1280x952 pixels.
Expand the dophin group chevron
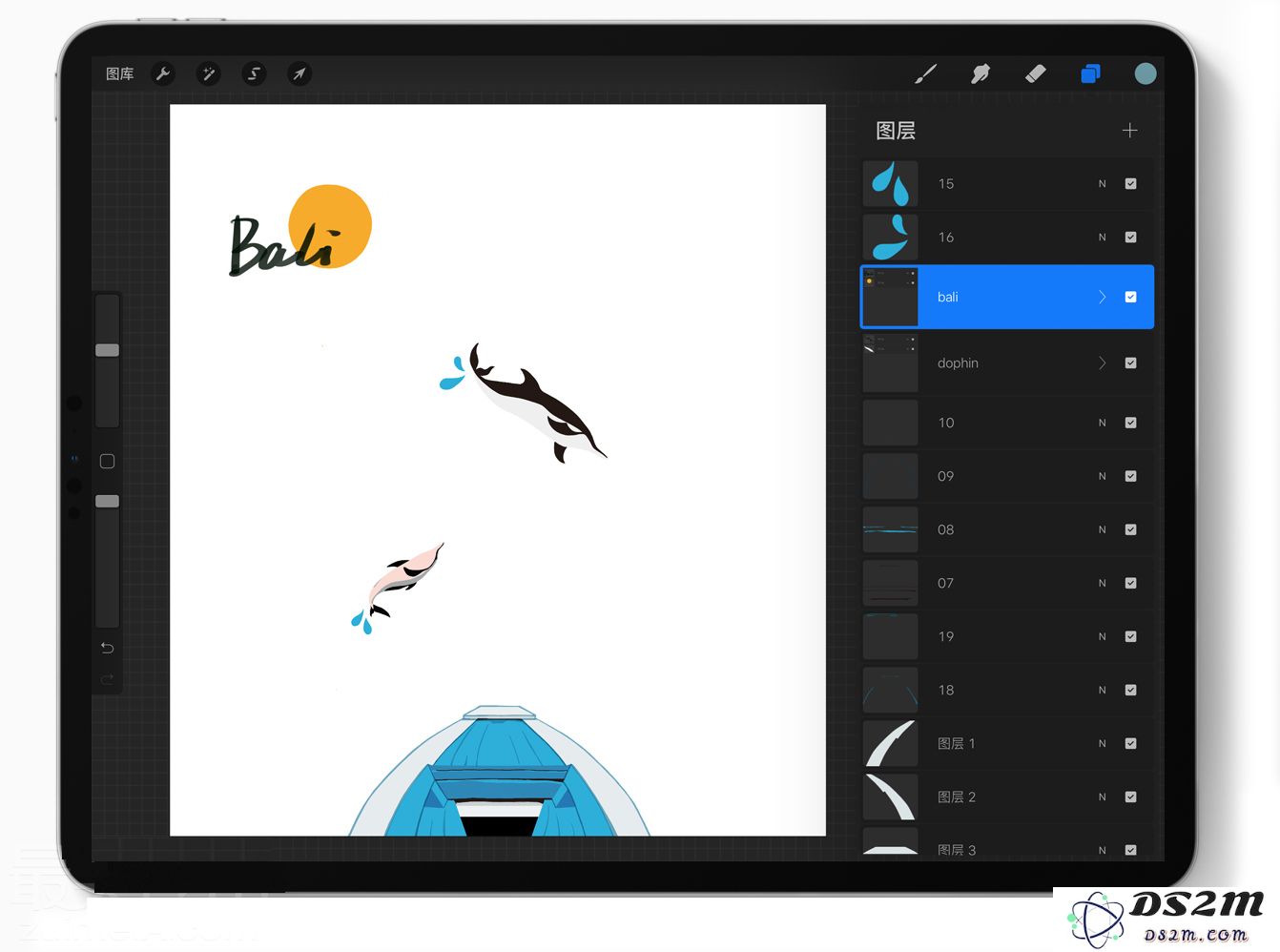point(1102,362)
